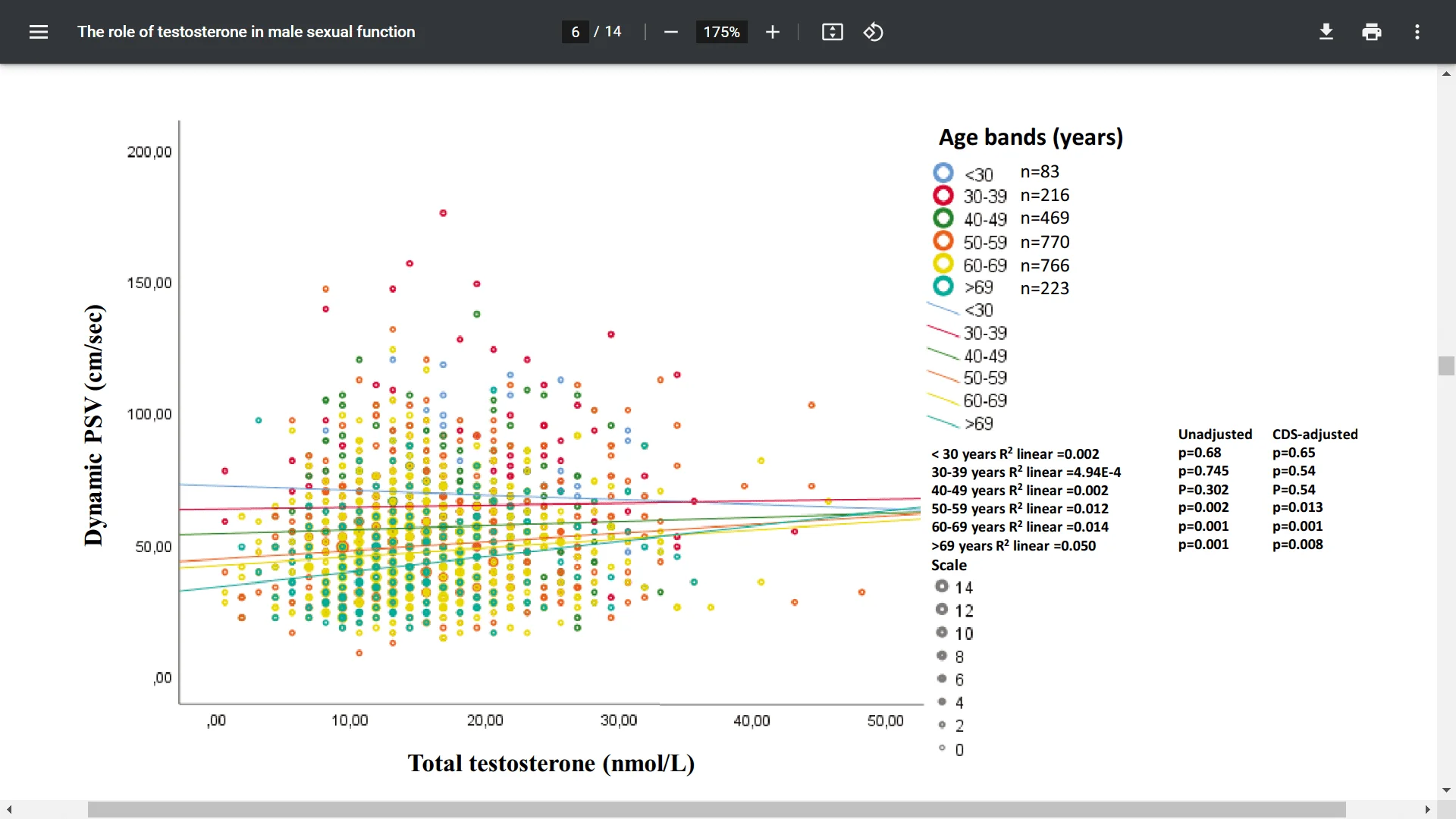Click the 'Unadjusted' column header
The width and height of the screenshot is (1456, 819).
(1215, 435)
